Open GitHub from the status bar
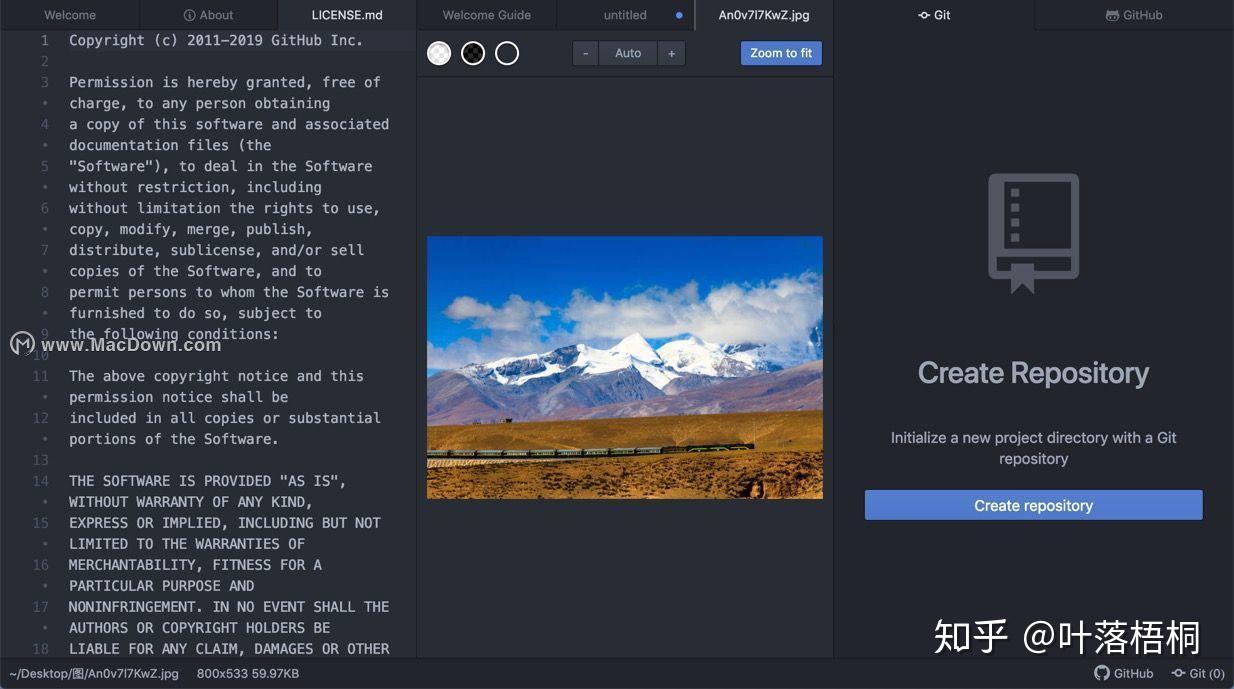This screenshot has height=689, width=1234. [x=1124, y=673]
